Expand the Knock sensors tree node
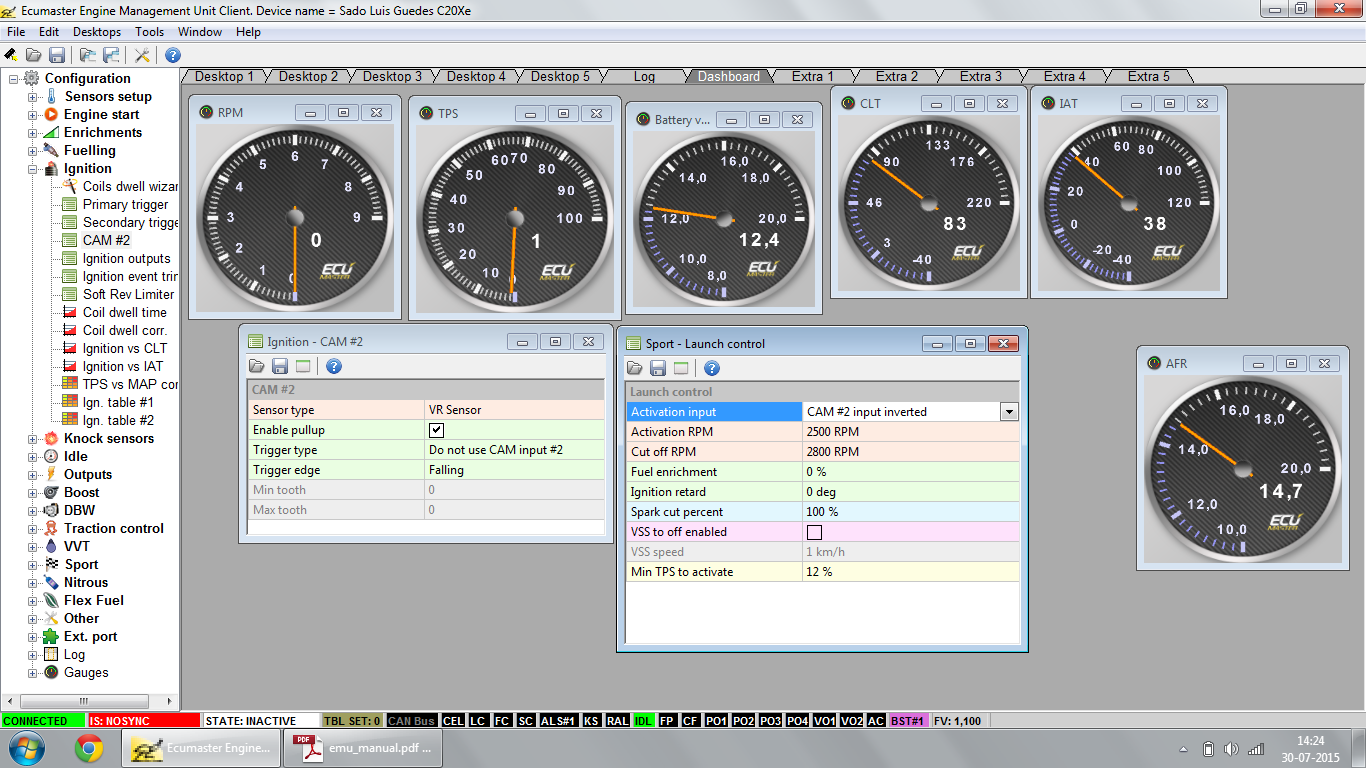The image size is (1366, 768). click(33, 439)
